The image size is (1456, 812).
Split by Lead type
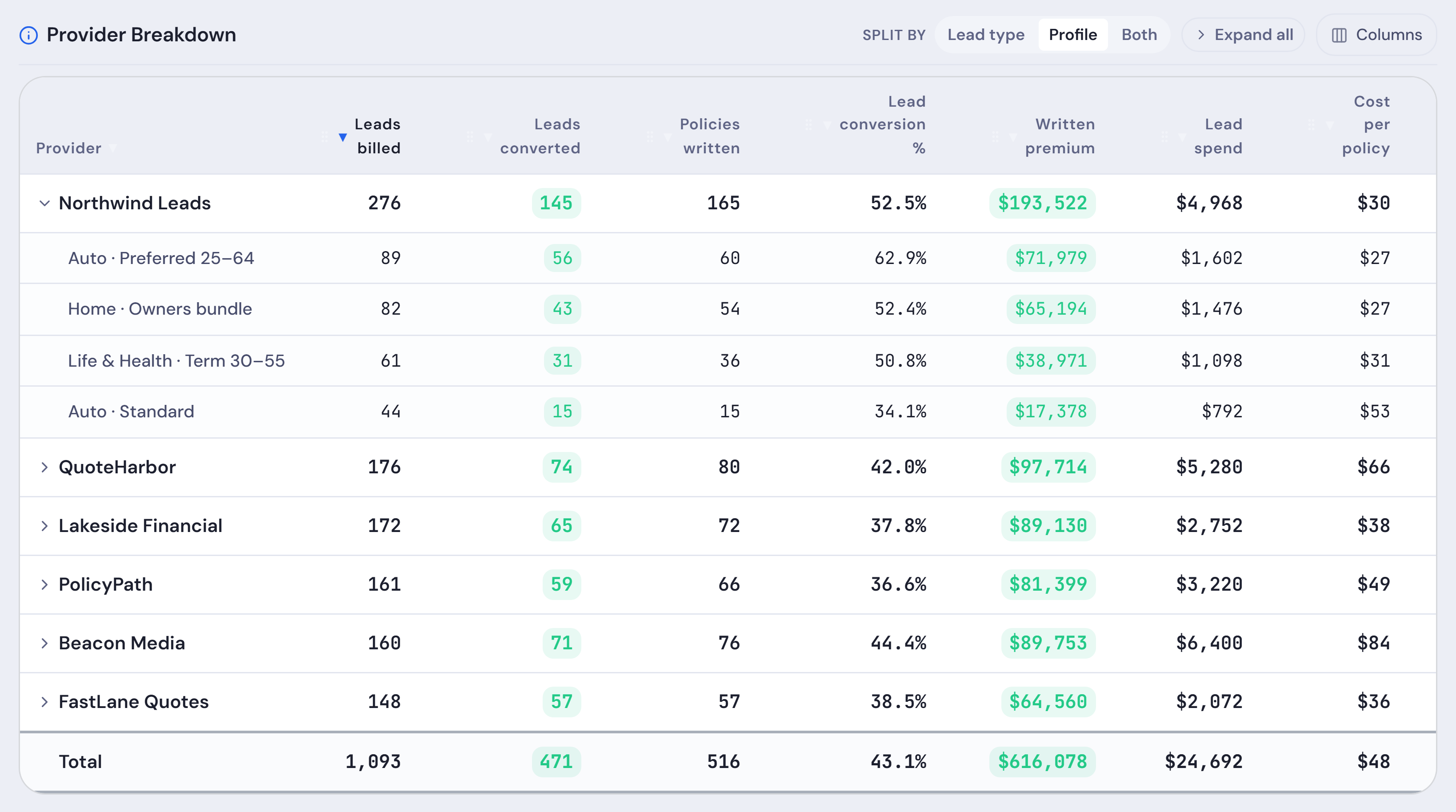tap(986, 35)
